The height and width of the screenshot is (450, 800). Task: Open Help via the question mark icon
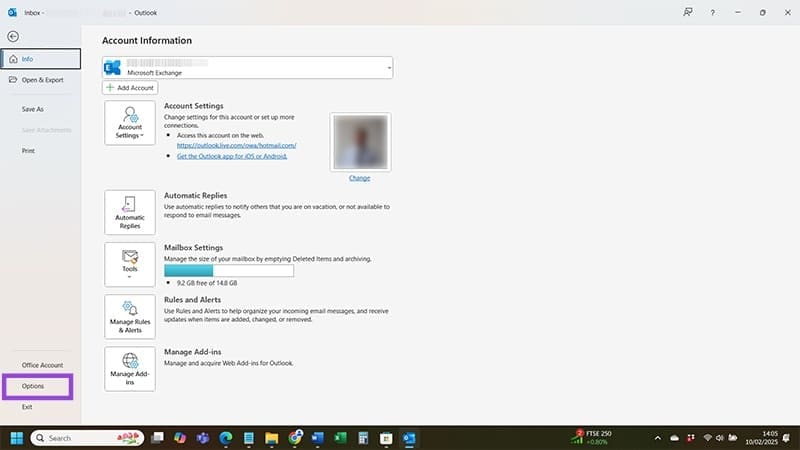coord(712,12)
